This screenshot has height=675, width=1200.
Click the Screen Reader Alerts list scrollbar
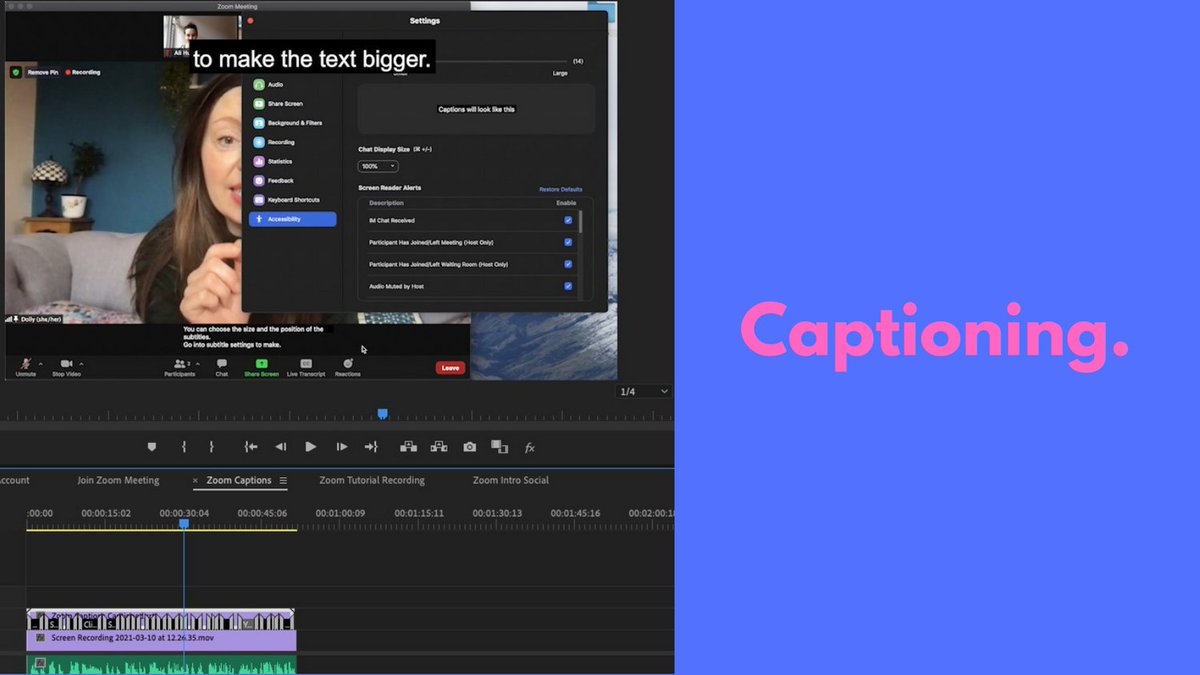[580, 222]
